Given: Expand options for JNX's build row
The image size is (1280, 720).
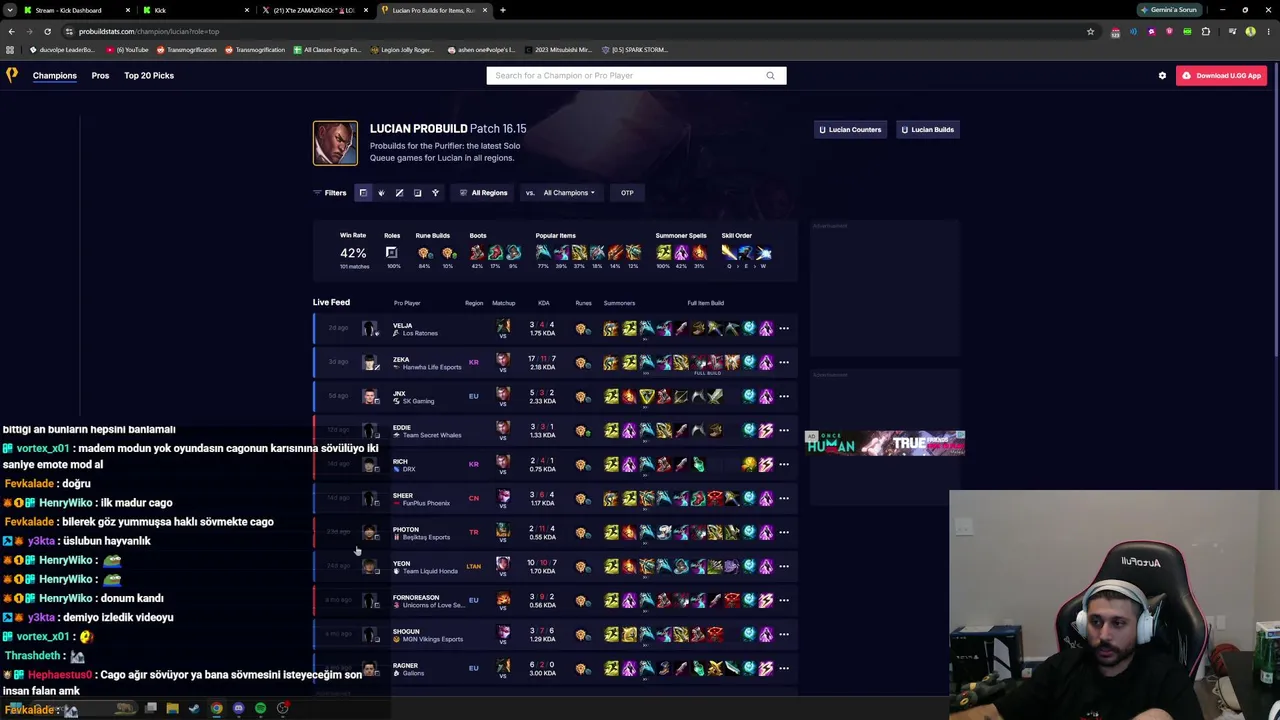Looking at the screenshot, I should pyautogui.click(x=784, y=396).
